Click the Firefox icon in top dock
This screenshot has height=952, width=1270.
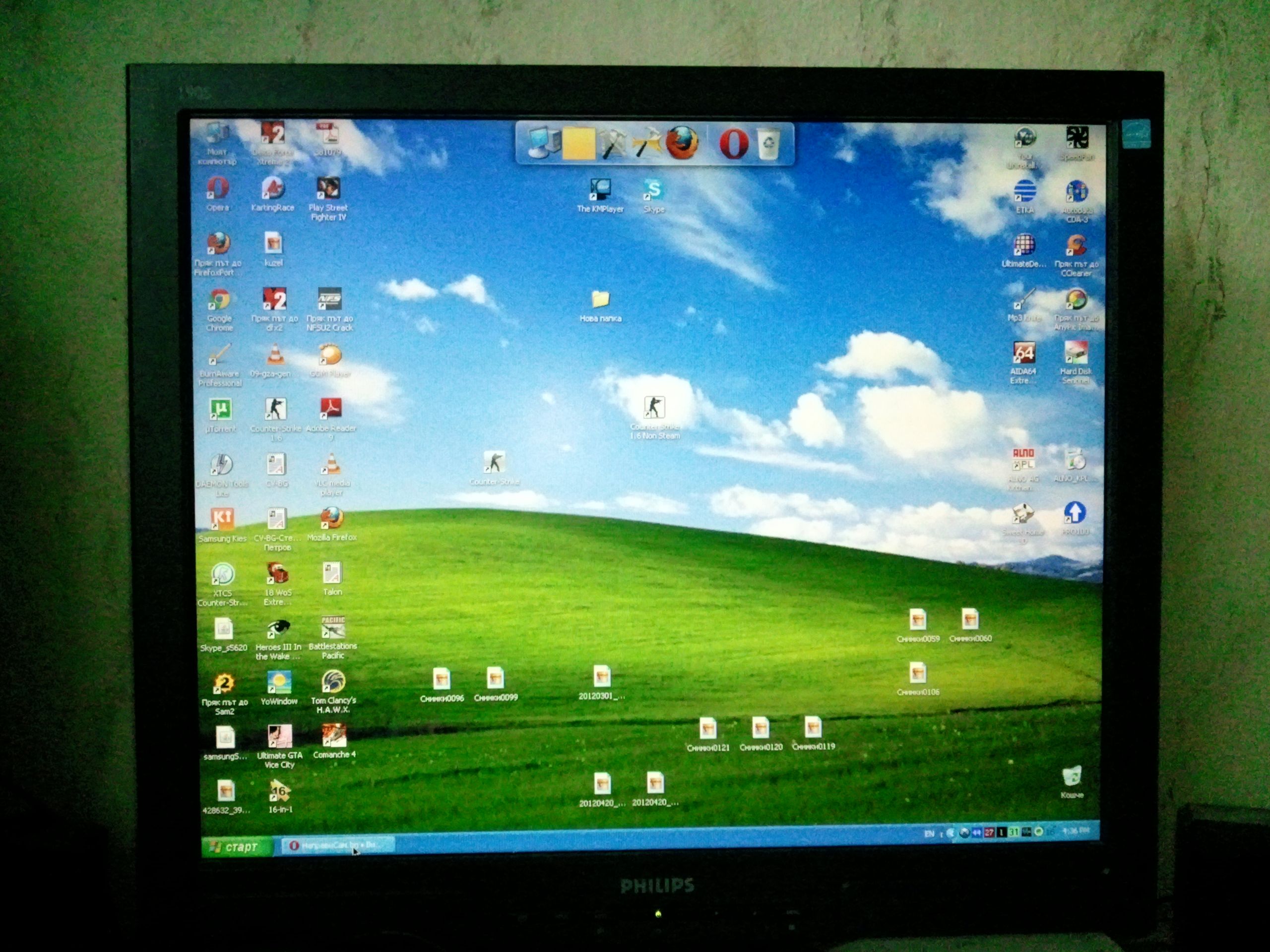(682, 142)
